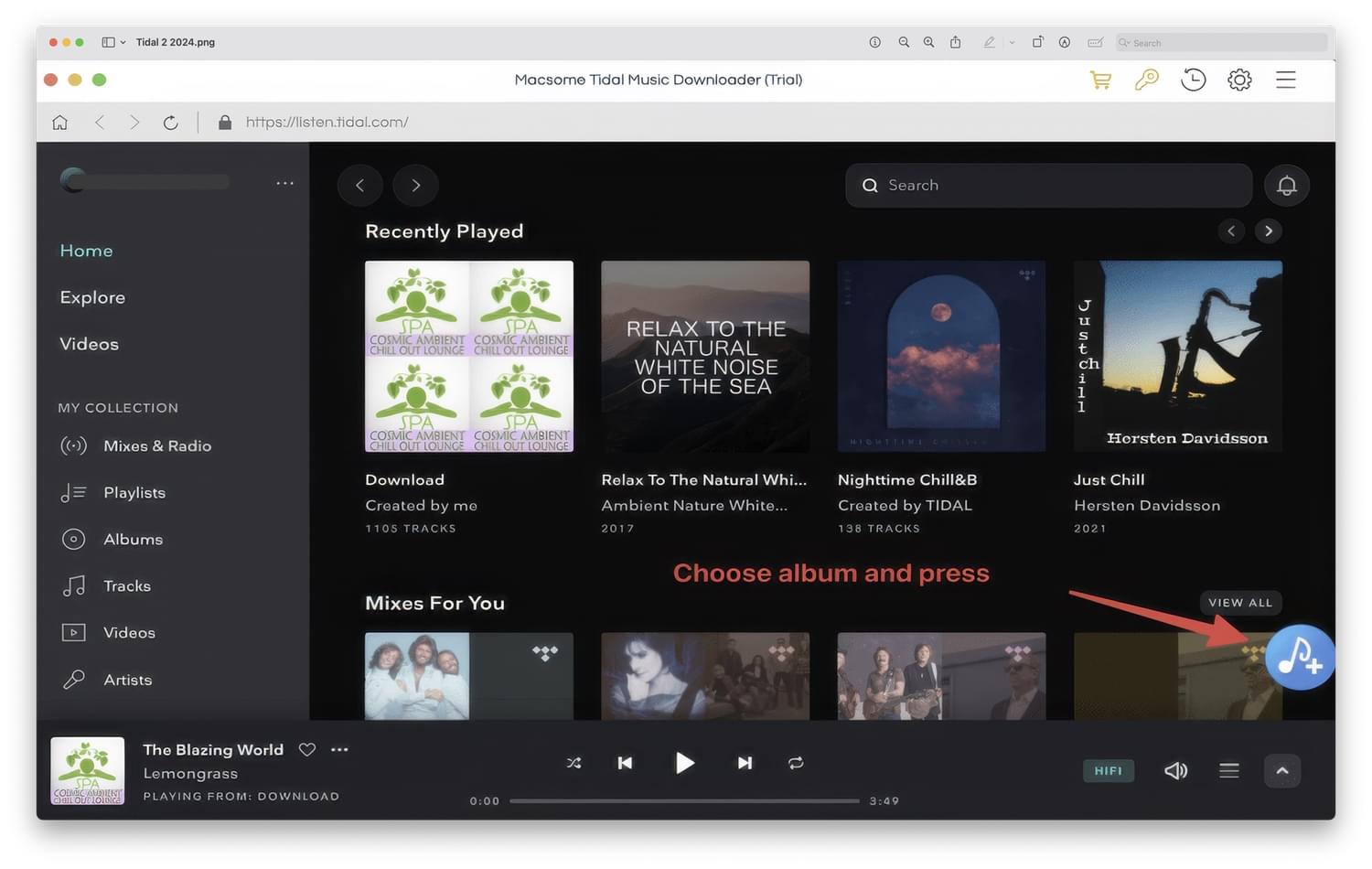Image resolution: width=1372 pixels, height=869 pixels.
Task: Open the Macsome hamburger menu
Action: 1286,80
